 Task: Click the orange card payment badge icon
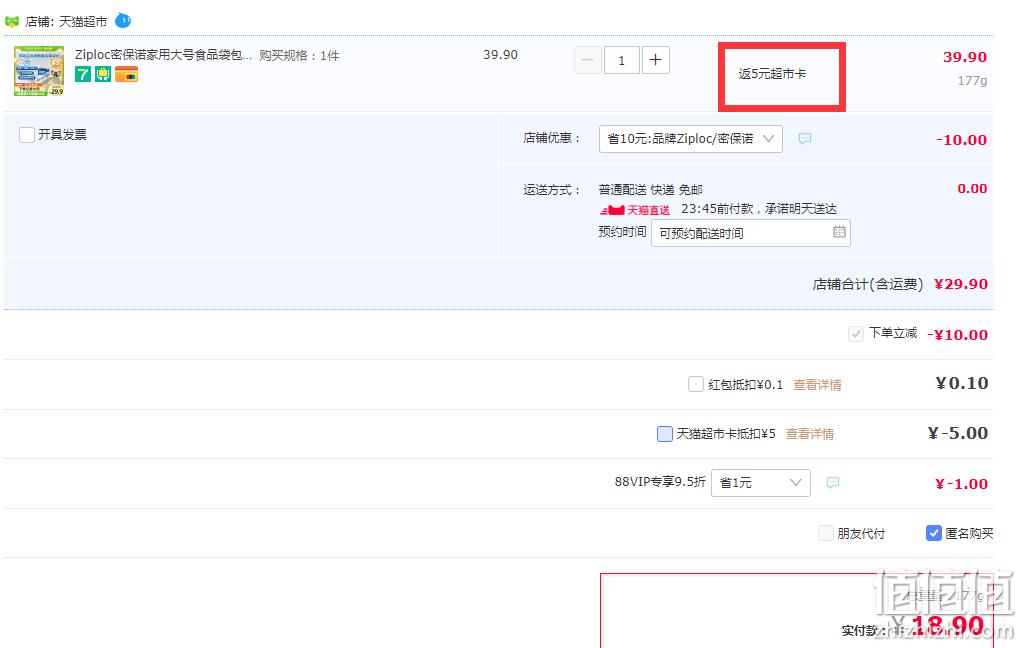[x=127, y=74]
